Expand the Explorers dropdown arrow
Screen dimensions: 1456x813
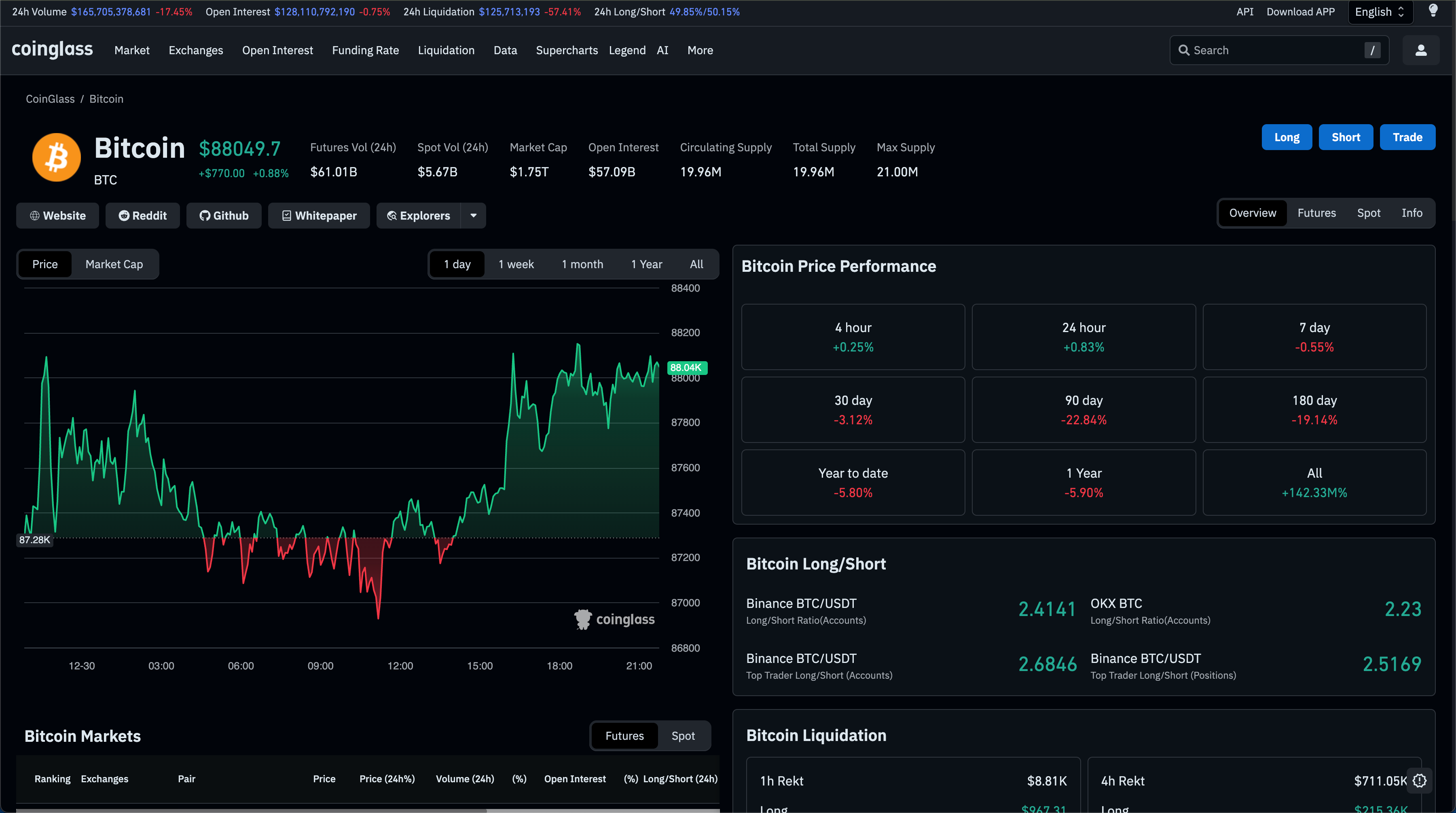tap(474, 216)
